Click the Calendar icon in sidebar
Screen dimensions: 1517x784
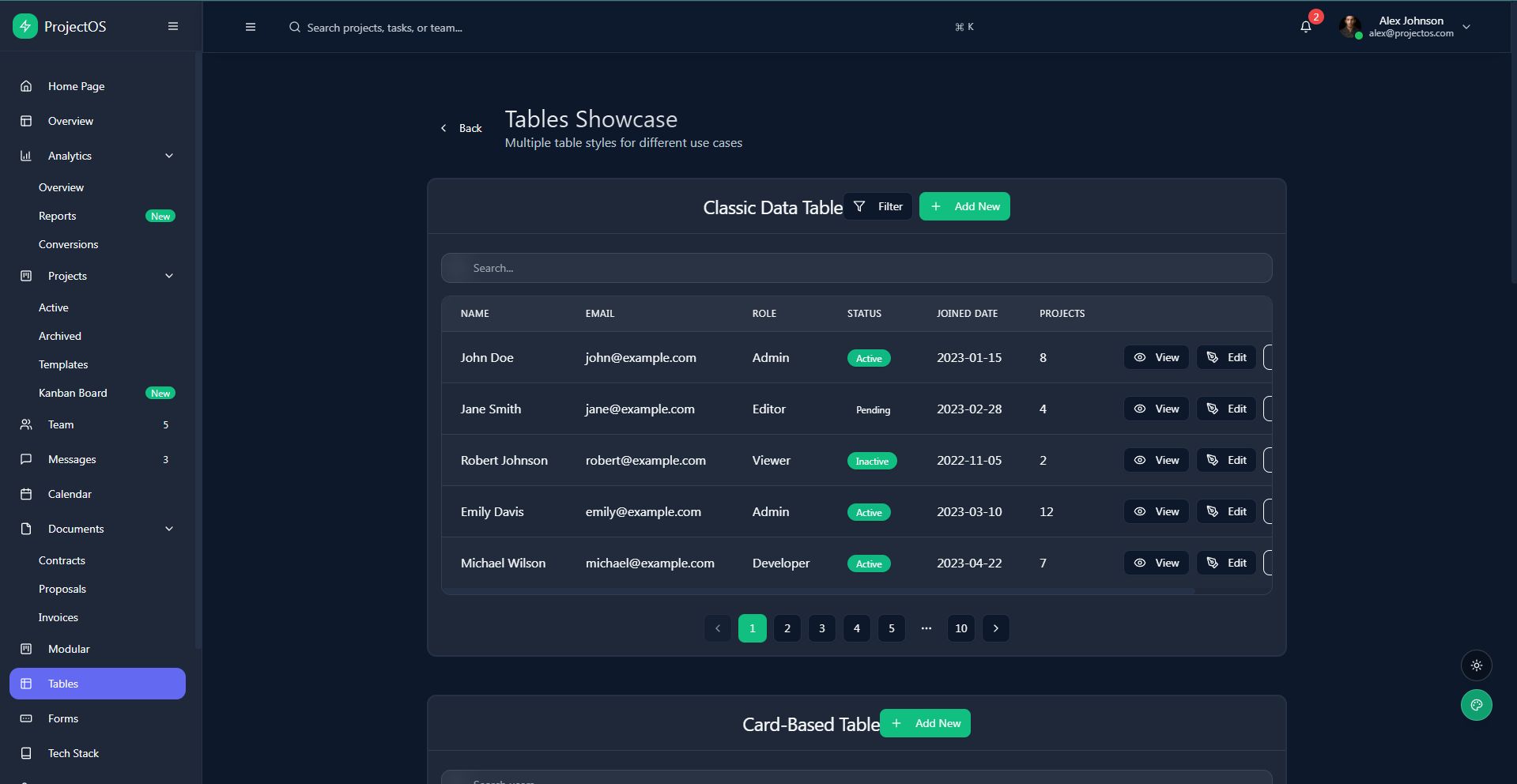coord(26,494)
